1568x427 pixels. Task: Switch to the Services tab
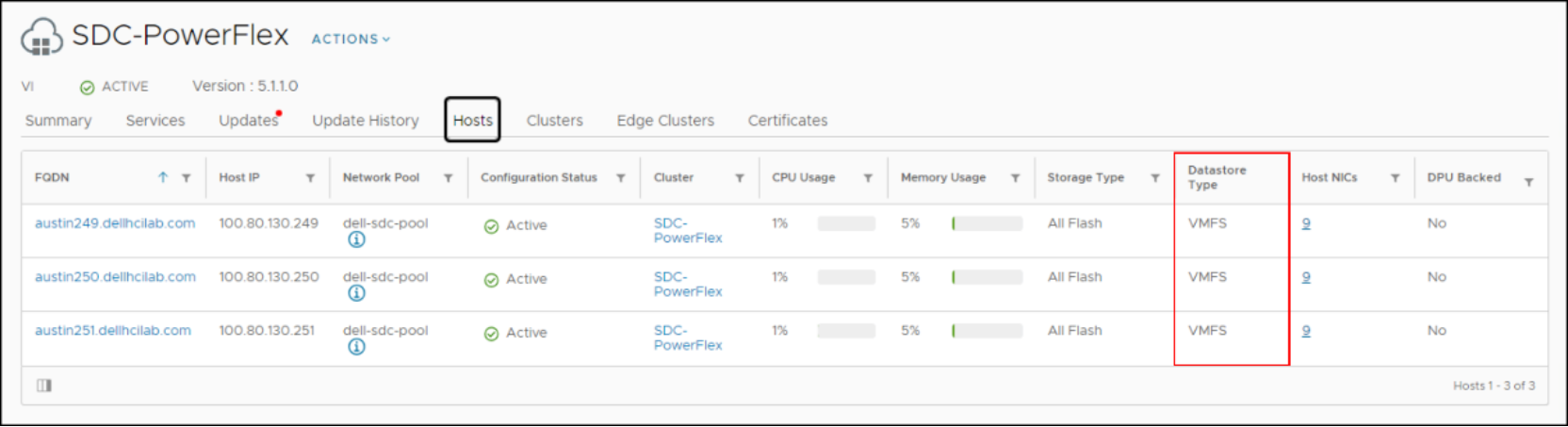(x=155, y=121)
